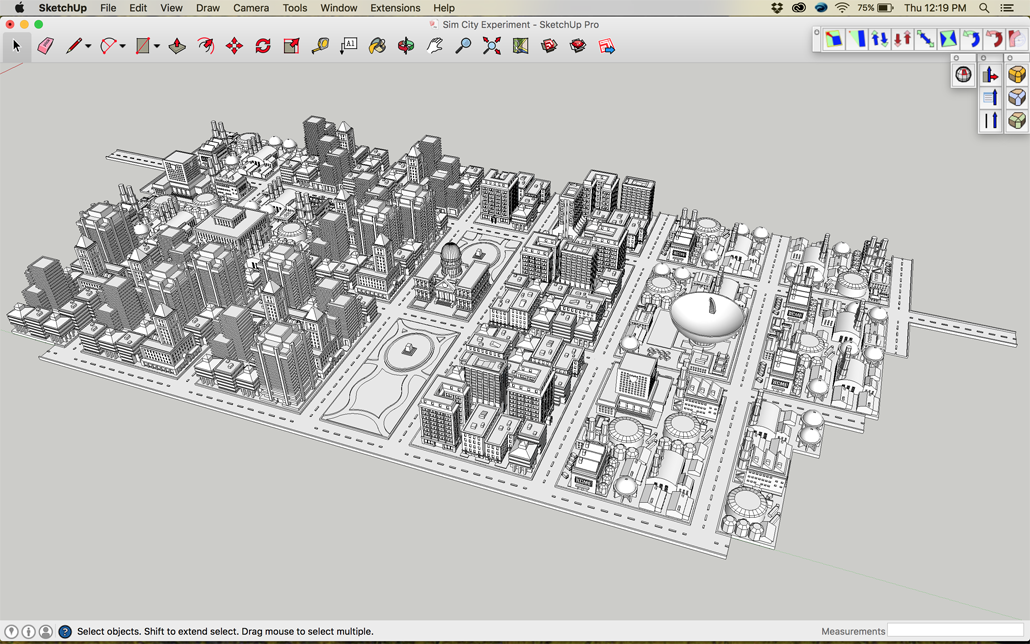
Task: Open the Extension Warehouse
Action: 577,46
